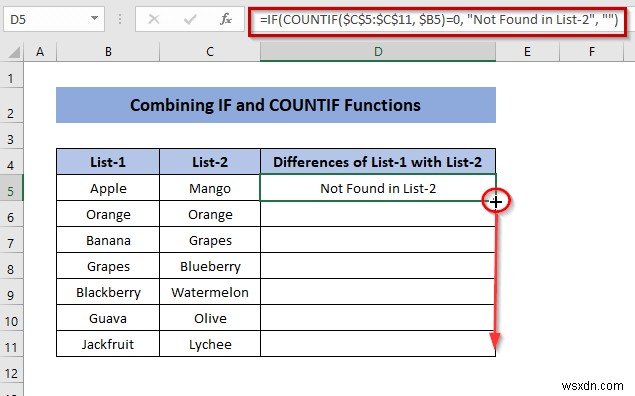Click the Insert Function fx icon
The height and width of the screenshot is (396, 635).
(226, 19)
